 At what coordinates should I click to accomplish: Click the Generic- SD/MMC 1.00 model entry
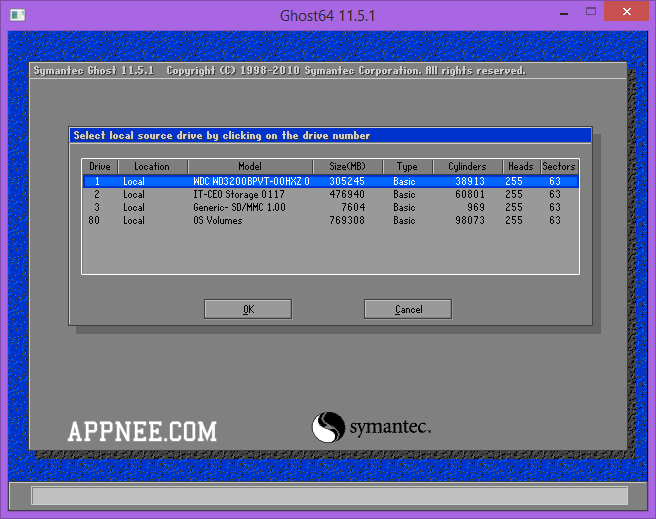click(239, 207)
